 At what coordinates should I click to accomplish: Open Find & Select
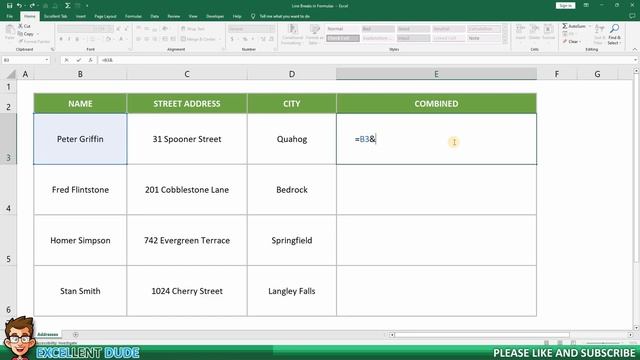614,34
